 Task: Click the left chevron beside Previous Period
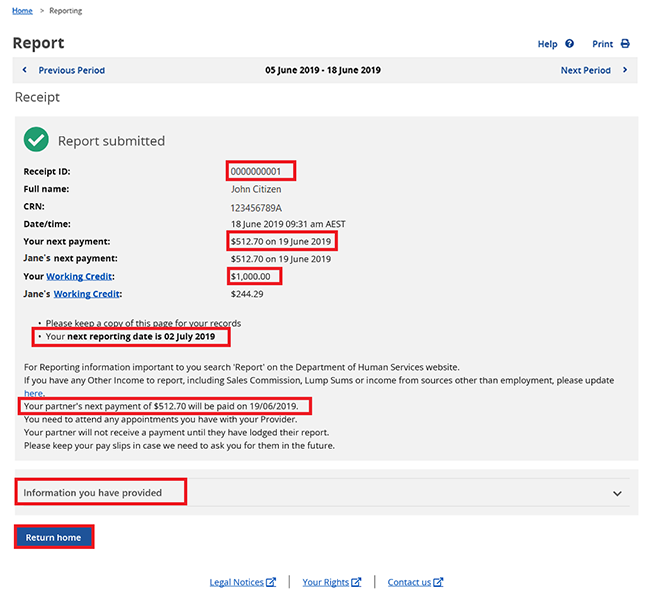click(x=25, y=71)
